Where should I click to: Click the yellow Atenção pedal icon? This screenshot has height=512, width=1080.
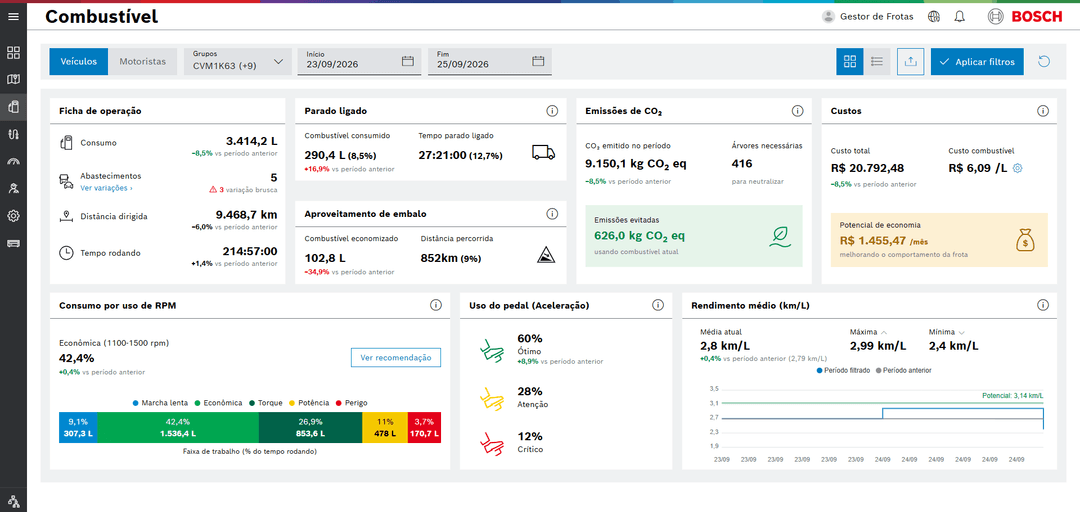[490, 398]
